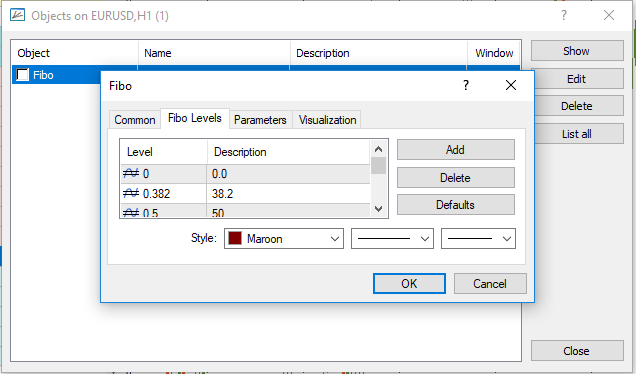
Task: Click the levels list scroll down arrow
Action: (x=378, y=209)
